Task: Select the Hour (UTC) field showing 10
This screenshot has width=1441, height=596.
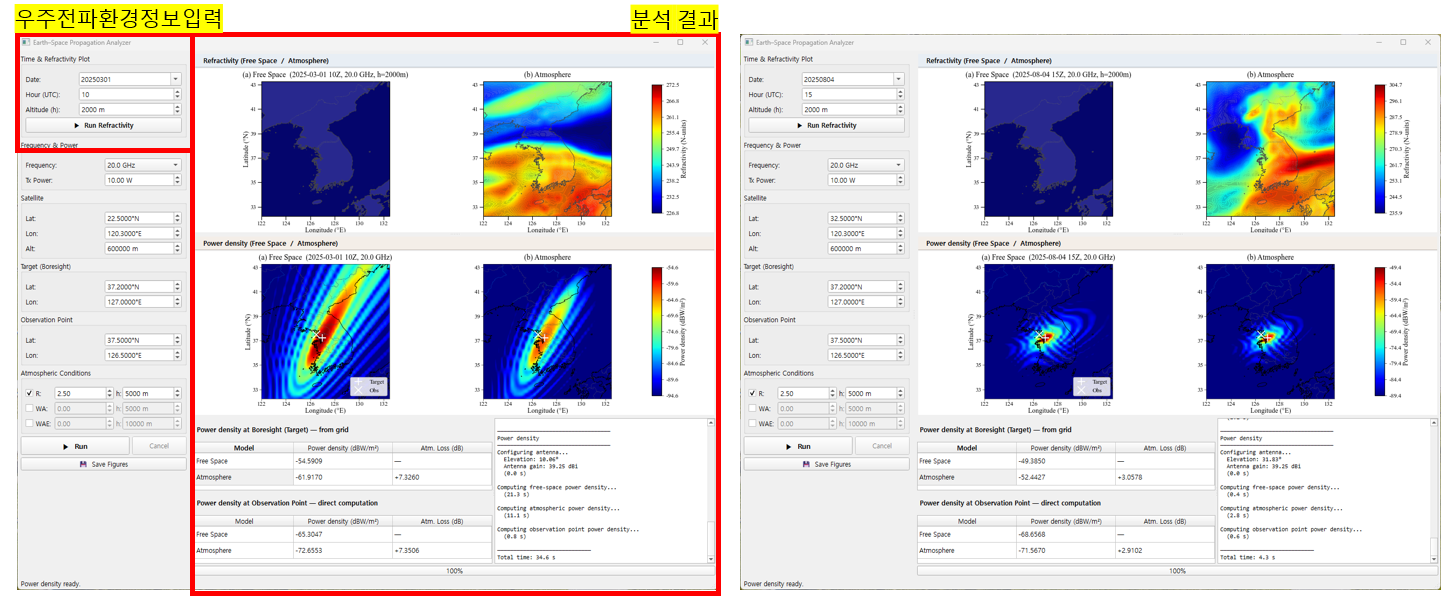Action: (x=130, y=94)
